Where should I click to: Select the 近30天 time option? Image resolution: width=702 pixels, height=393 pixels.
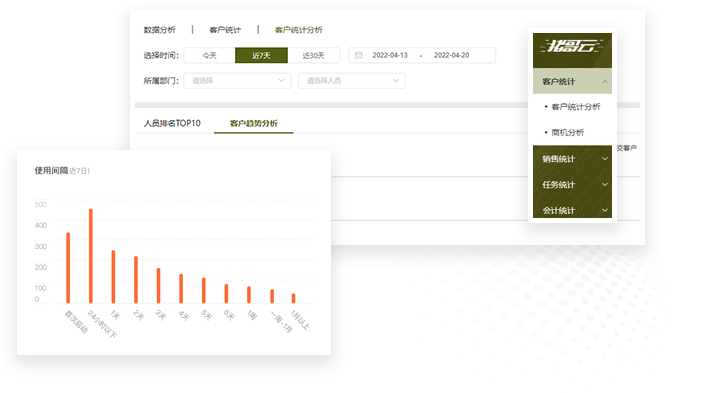[313, 55]
